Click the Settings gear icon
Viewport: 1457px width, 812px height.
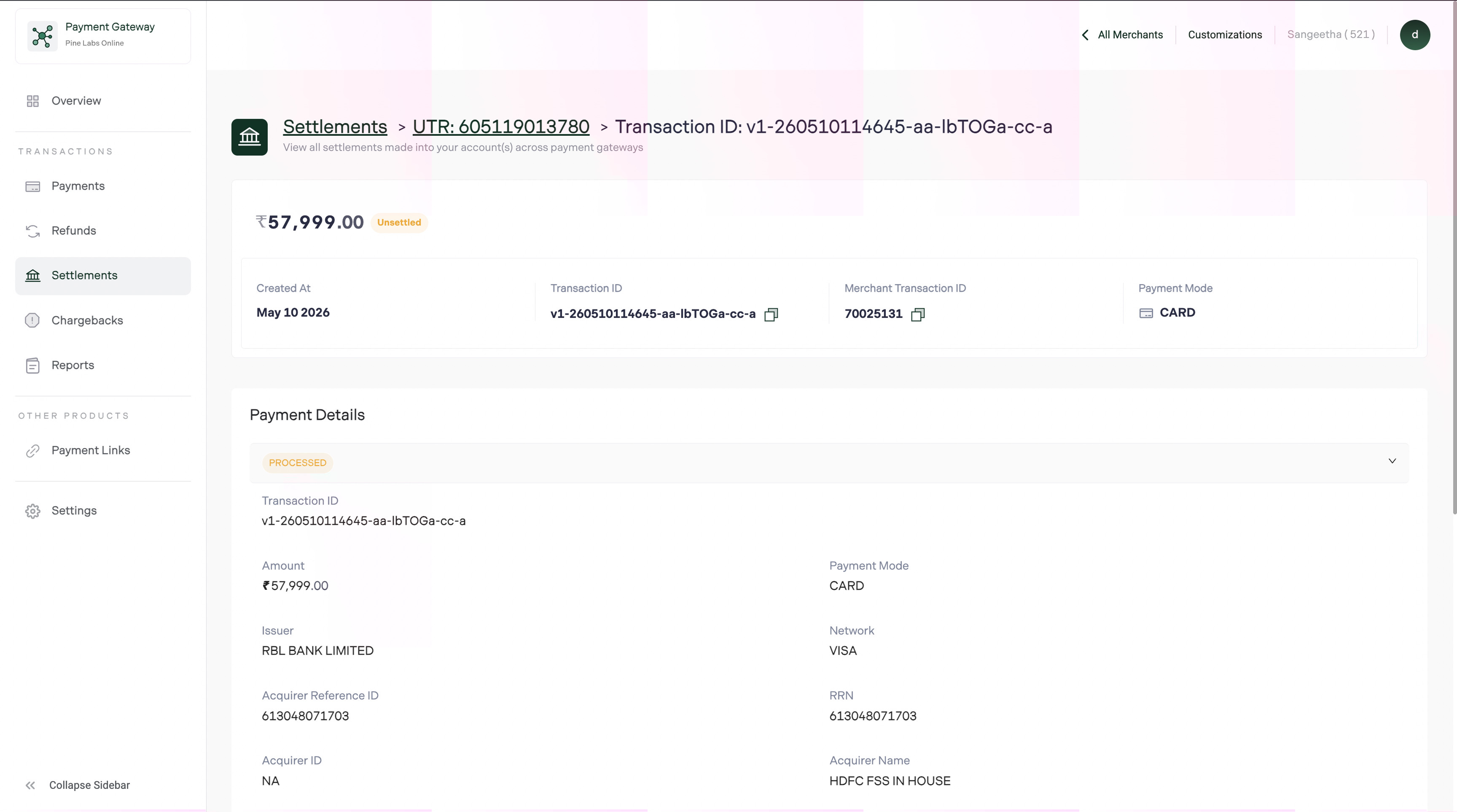coord(33,511)
